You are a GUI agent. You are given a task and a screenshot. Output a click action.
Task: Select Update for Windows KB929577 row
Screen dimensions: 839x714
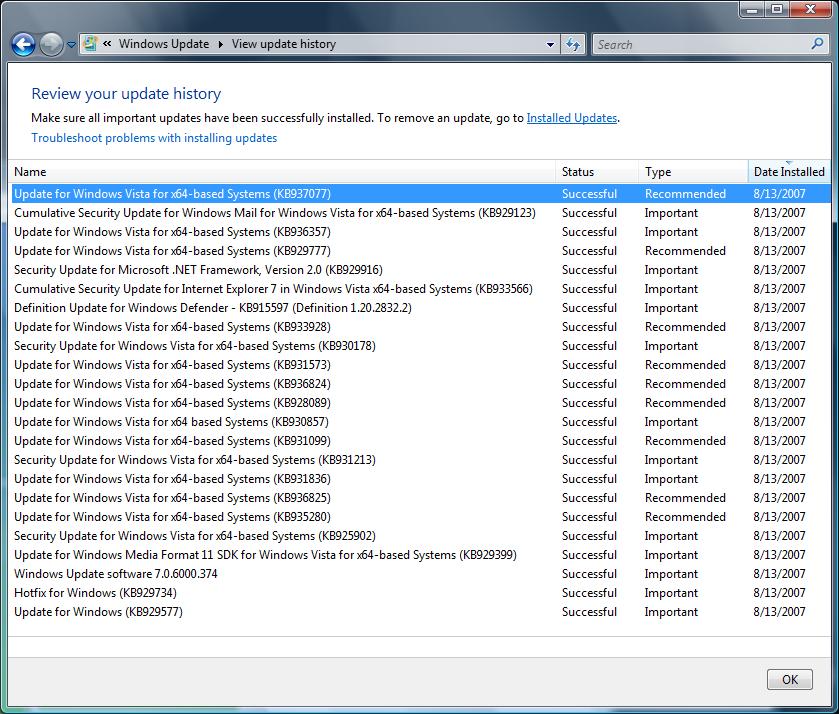(421, 612)
